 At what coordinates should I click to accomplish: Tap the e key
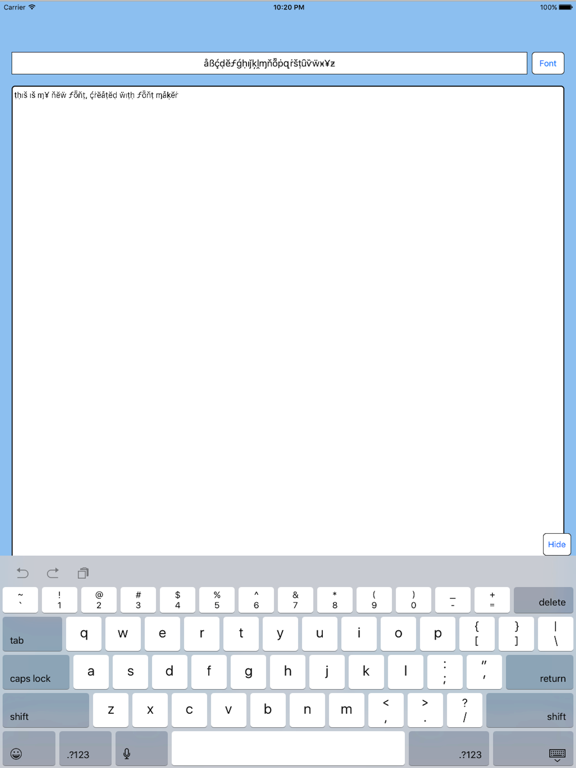pyautogui.click(x=162, y=634)
